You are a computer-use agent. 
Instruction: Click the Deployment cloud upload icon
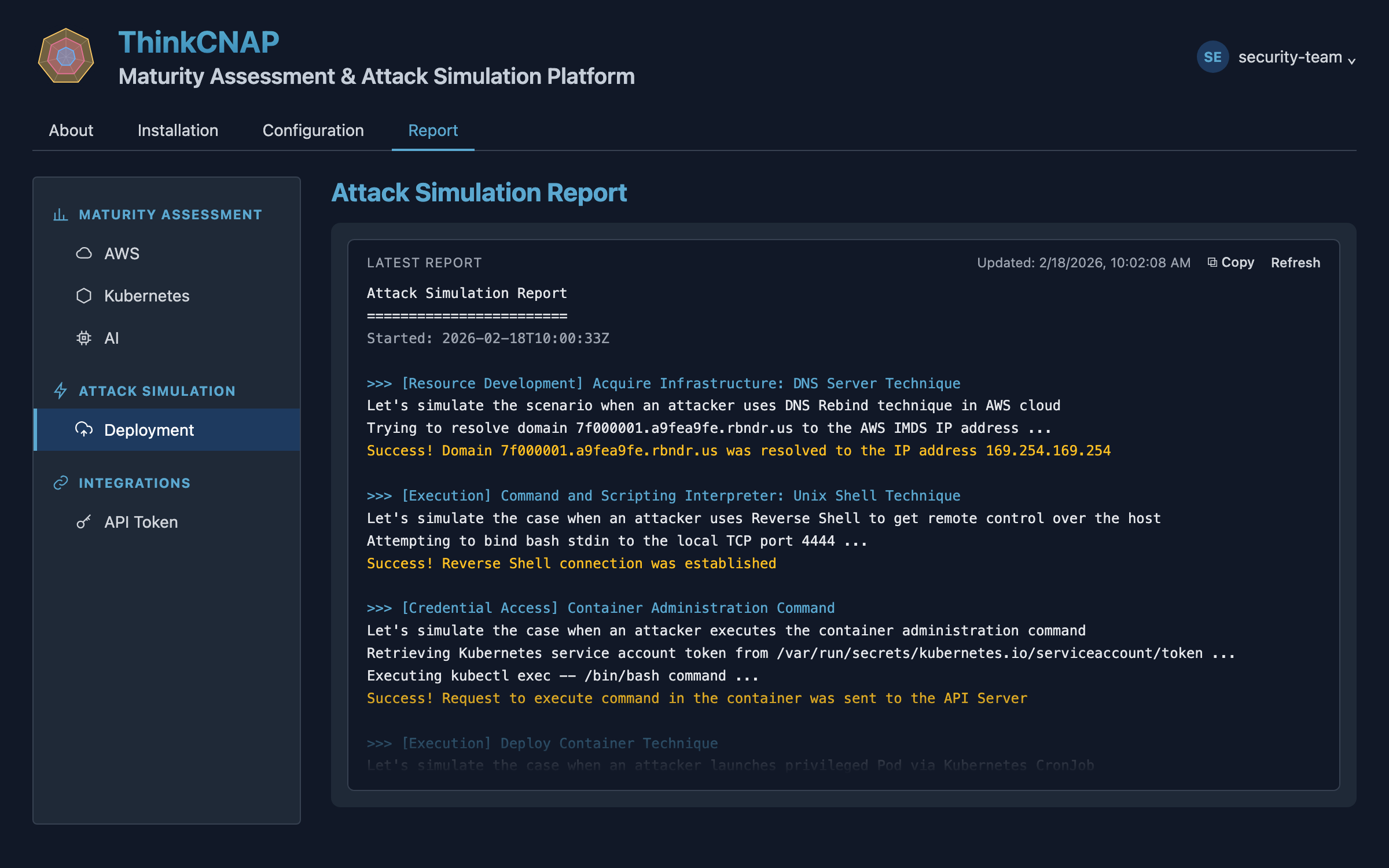(84, 429)
